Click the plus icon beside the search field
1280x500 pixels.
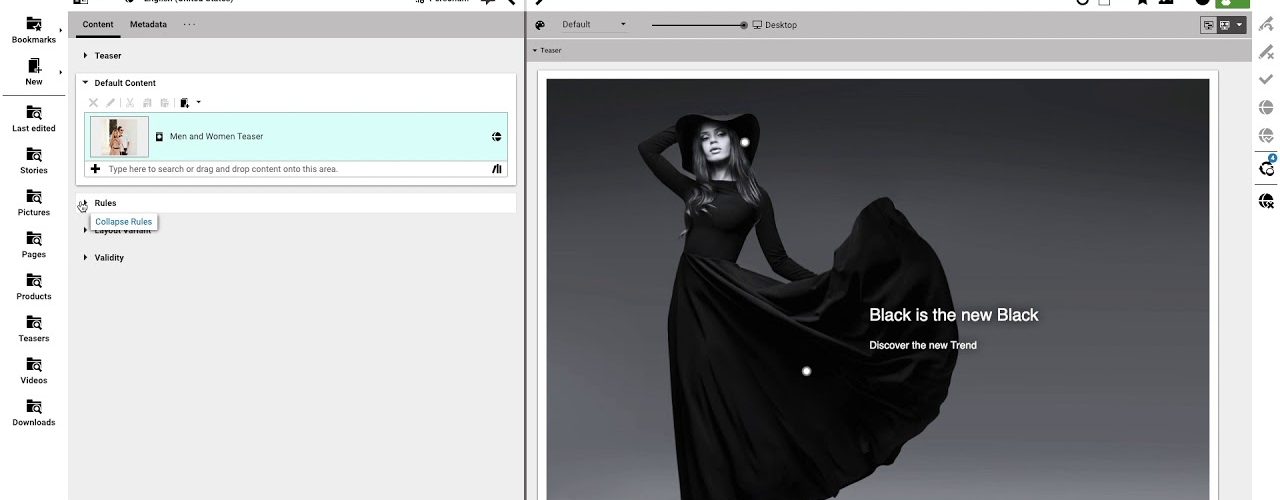(x=95, y=169)
